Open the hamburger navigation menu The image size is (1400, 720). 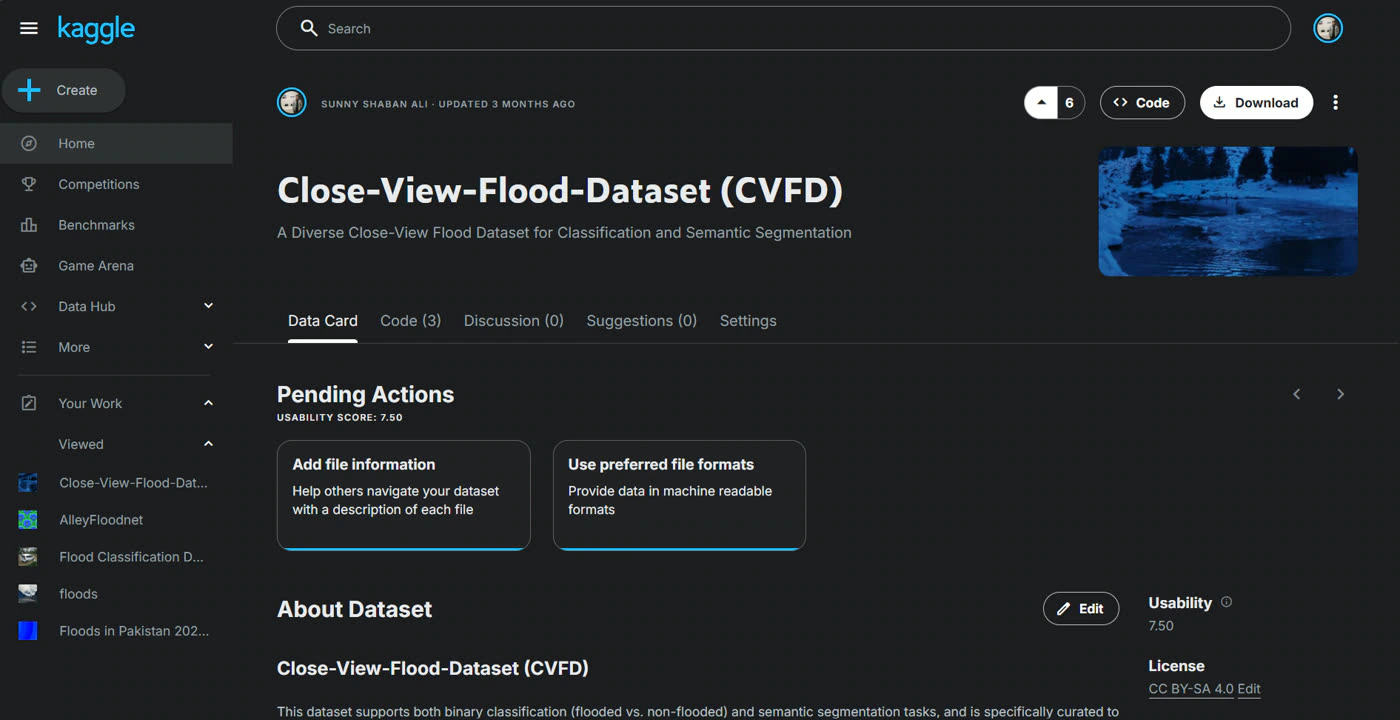(29, 29)
